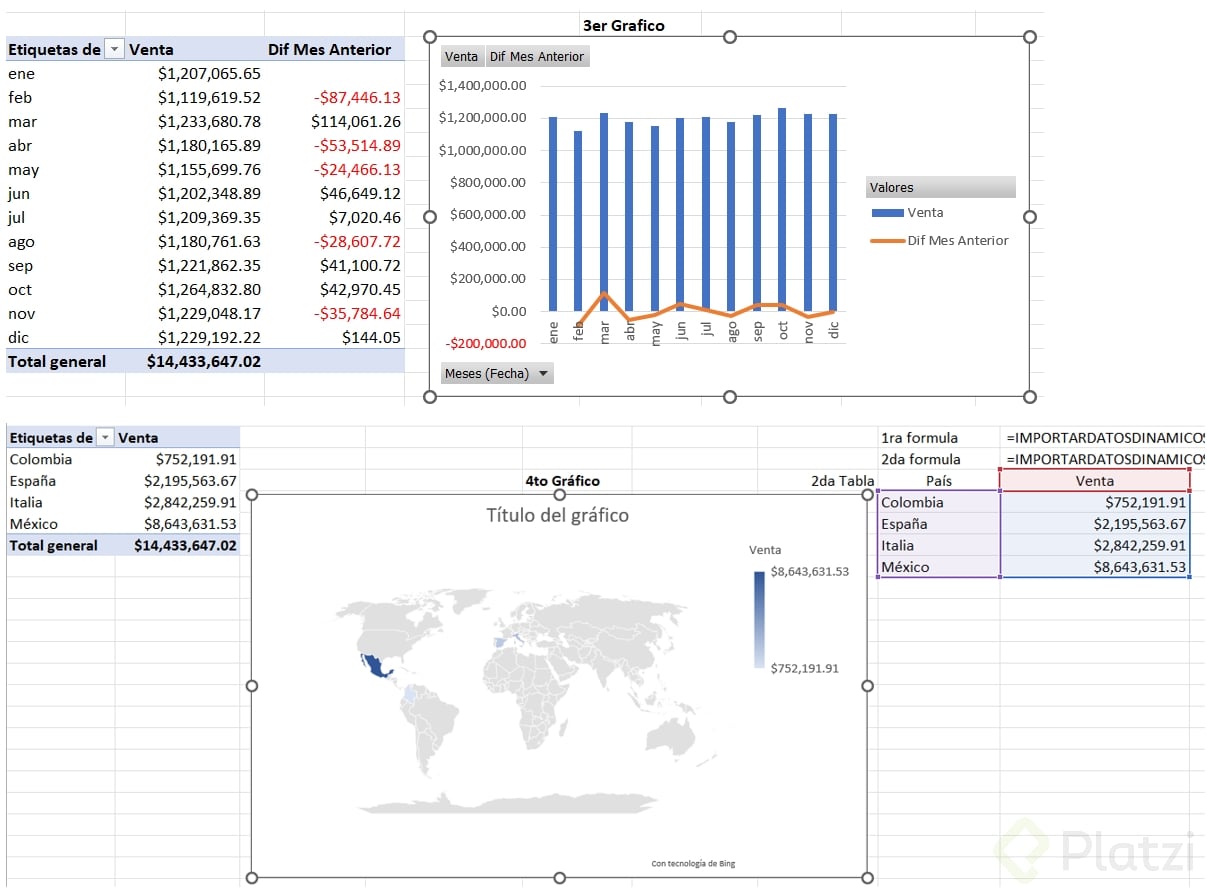The height and width of the screenshot is (893, 1207).
Task: Open the Etiquetas de filter arrow above Colombia row
Action: [x=104, y=437]
